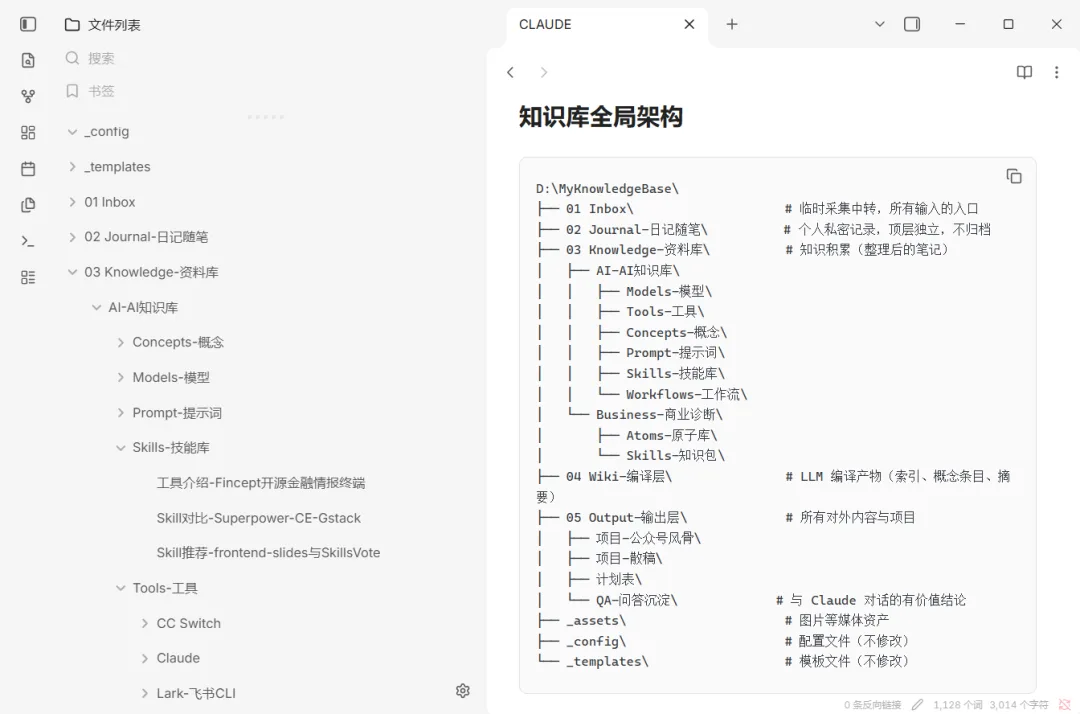
Task: Collapse the Skills-技能库 folder
Action: (121, 448)
